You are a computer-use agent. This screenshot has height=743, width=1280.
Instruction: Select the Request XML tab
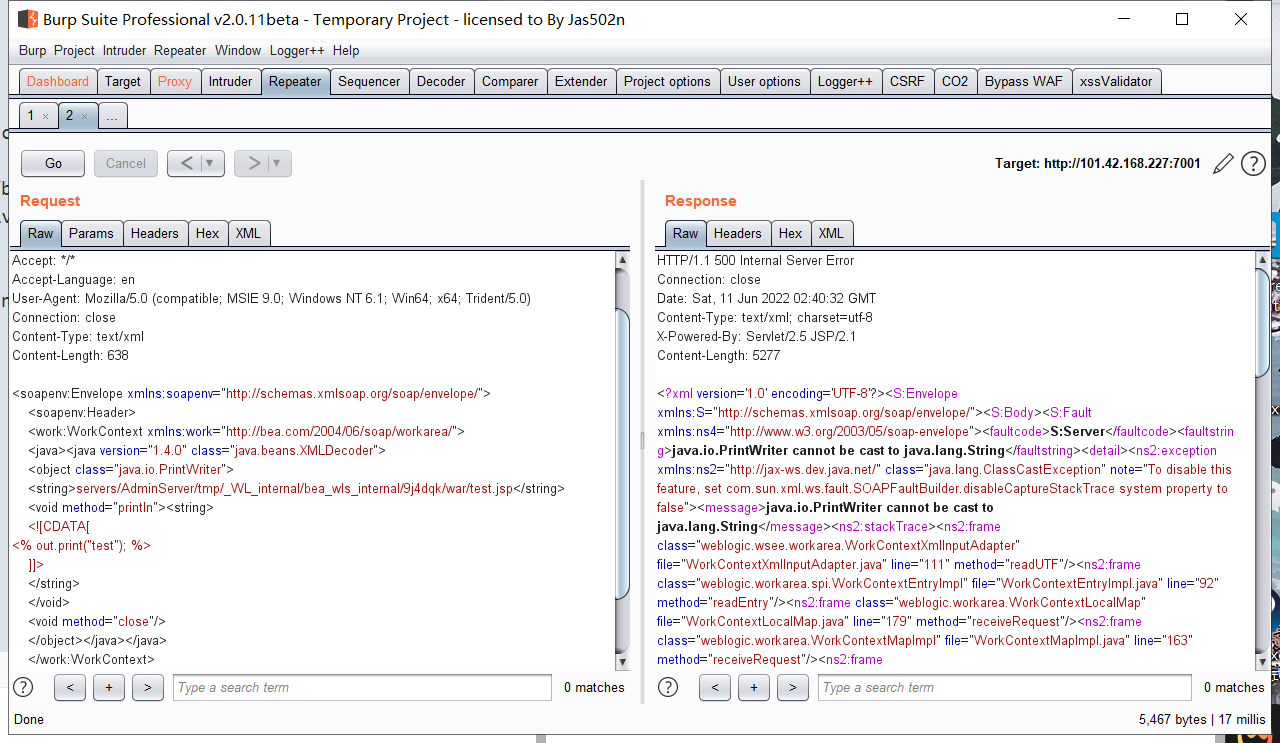coord(248,233)
